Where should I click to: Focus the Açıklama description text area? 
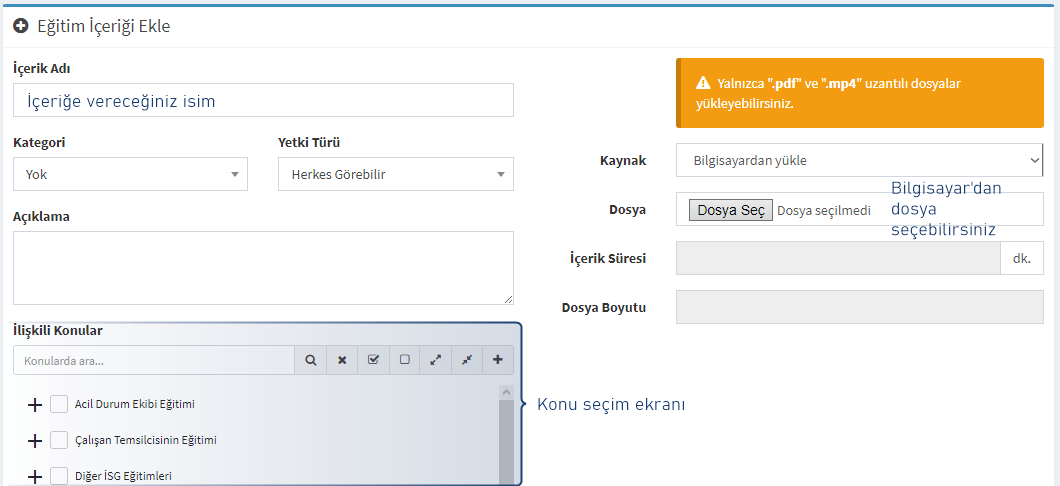(263, 268)
